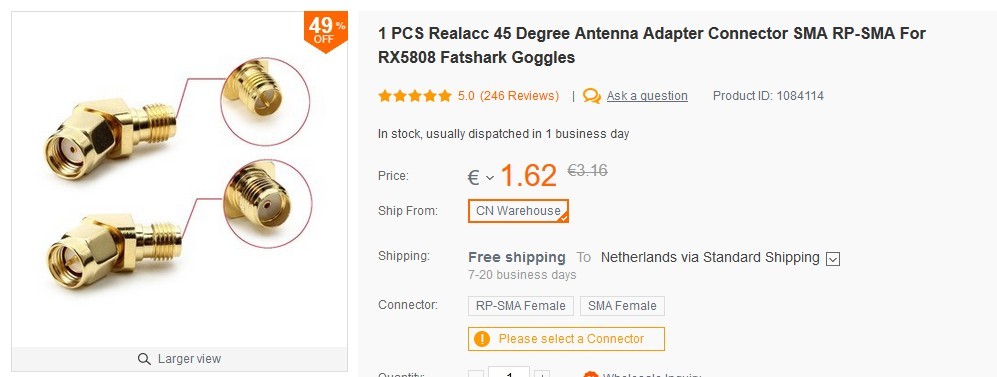Toggle the CN Warehouse ship-from option
The image size is (997, 377).
coord(518,211)
